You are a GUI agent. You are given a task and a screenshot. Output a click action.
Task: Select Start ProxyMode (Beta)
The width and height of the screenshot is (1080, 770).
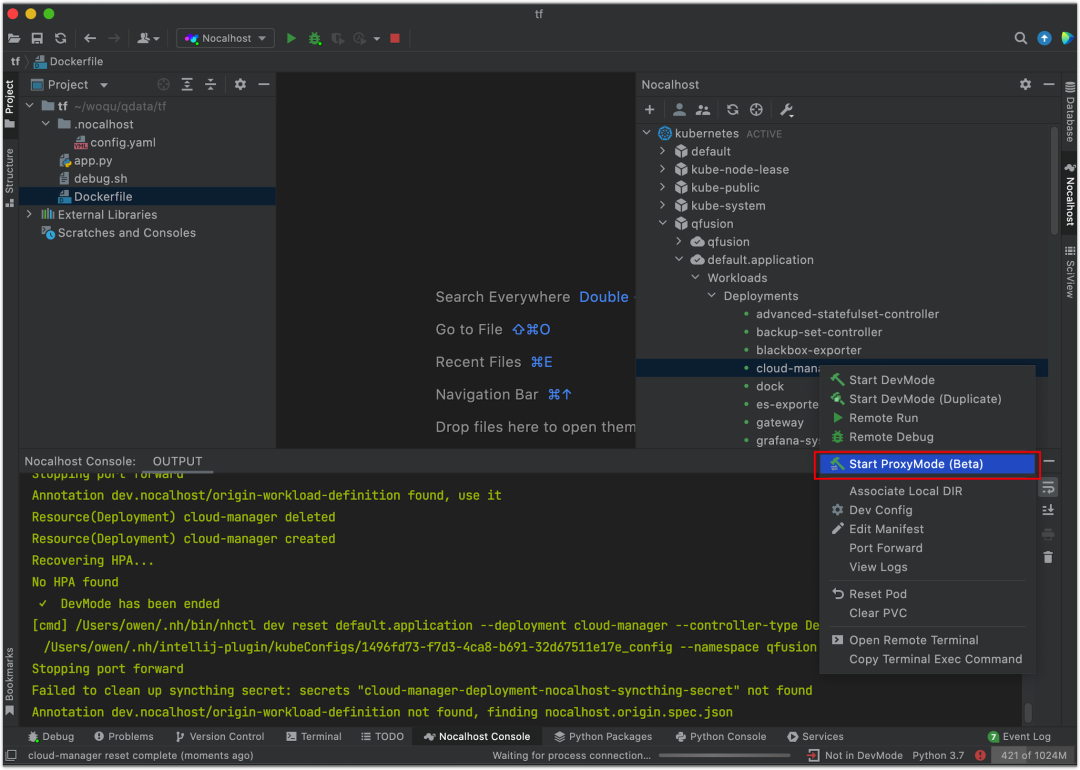927,464
